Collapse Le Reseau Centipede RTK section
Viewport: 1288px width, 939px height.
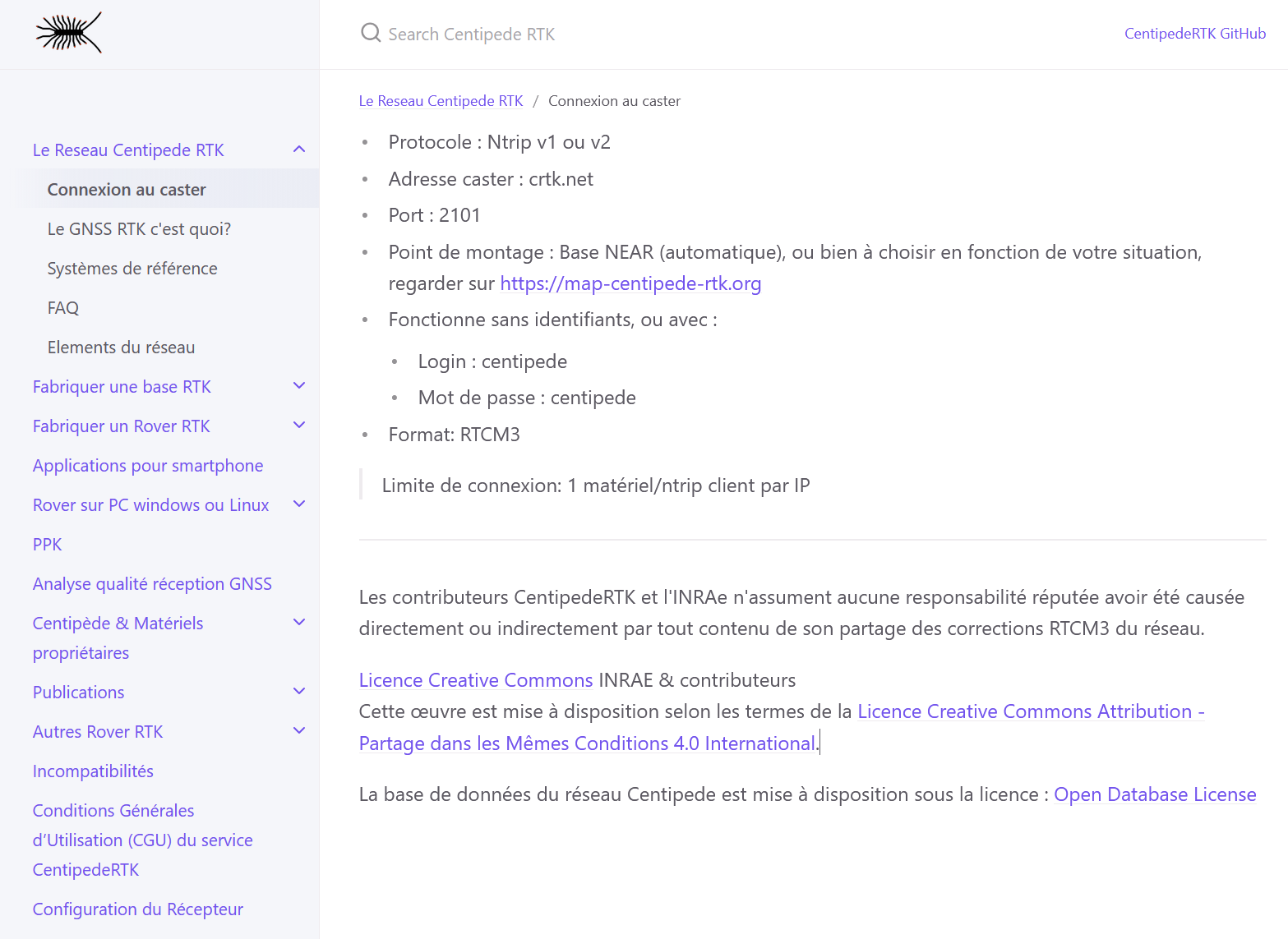299,150
